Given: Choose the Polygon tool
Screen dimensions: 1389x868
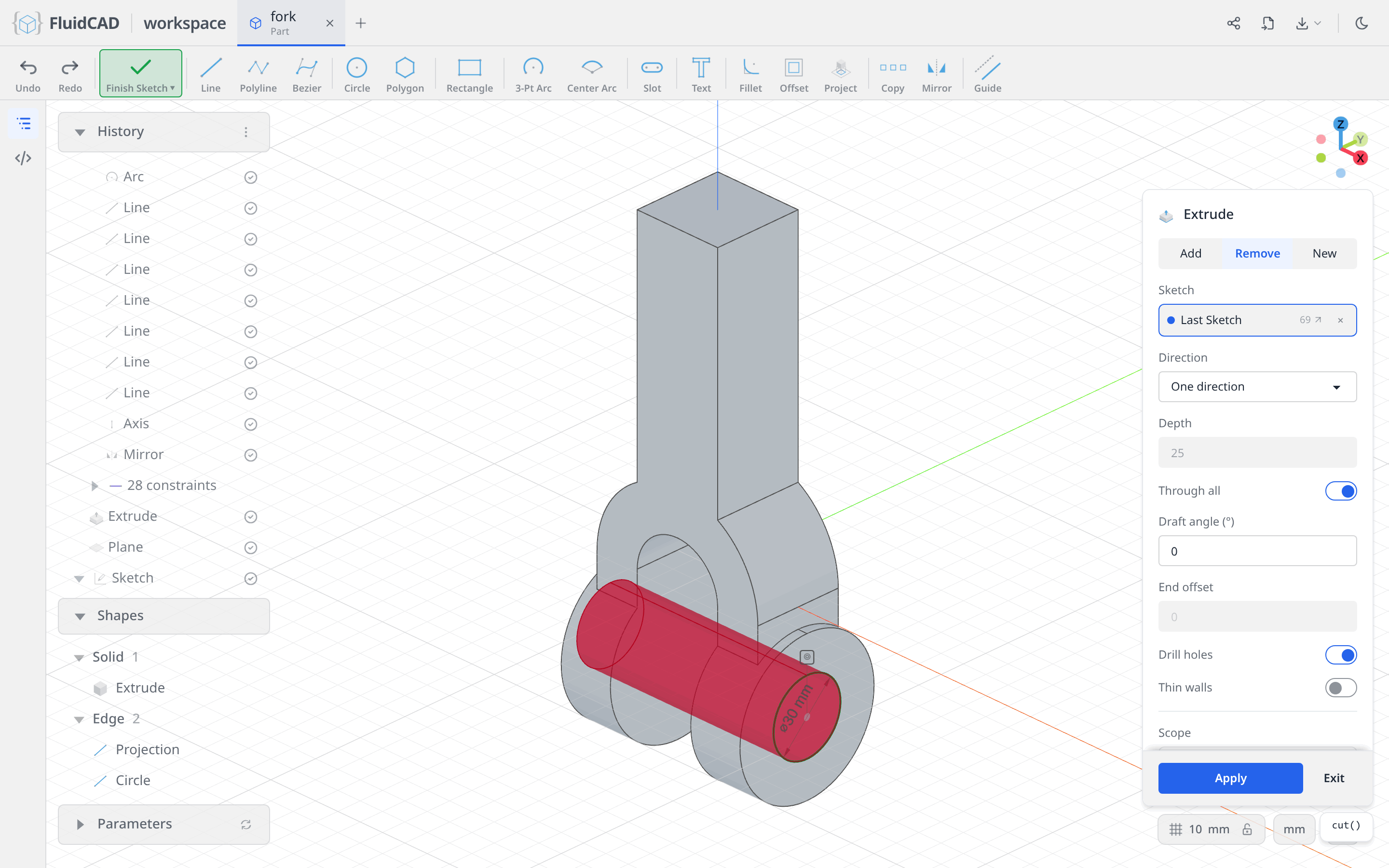Looking at the screenshot, I should (x=405, y=75).
